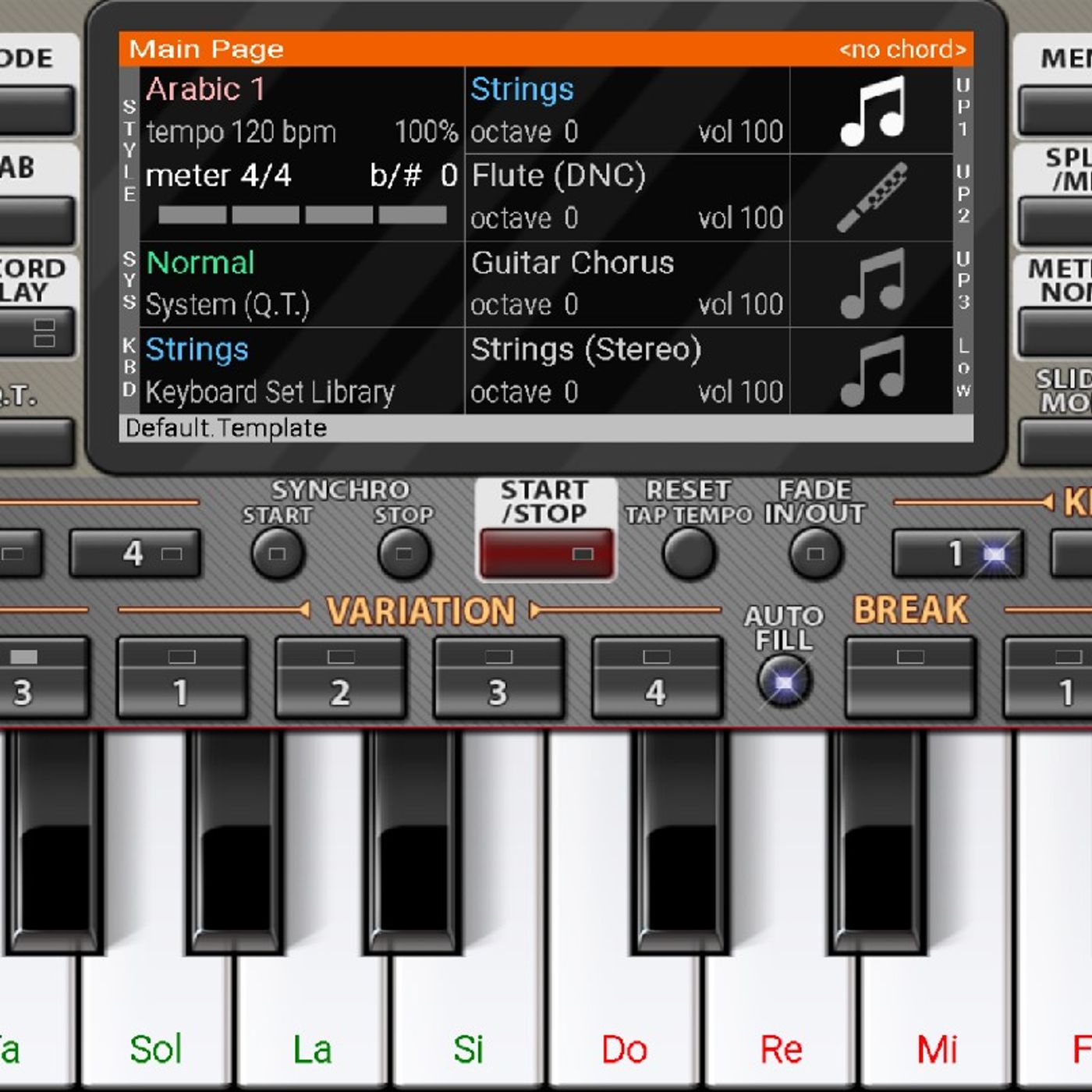
Task: Select Strings vol 100 value
Action: pyautogui.click(x=740, y=132)
